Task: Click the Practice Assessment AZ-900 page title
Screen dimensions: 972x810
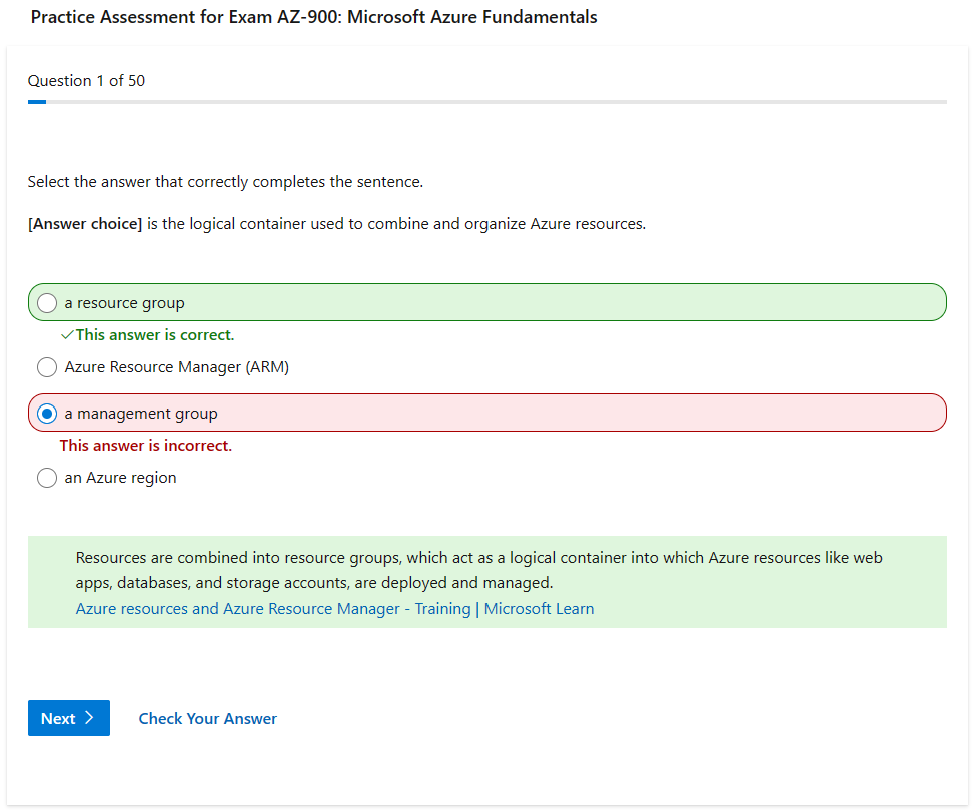Action: click(314, 17)
